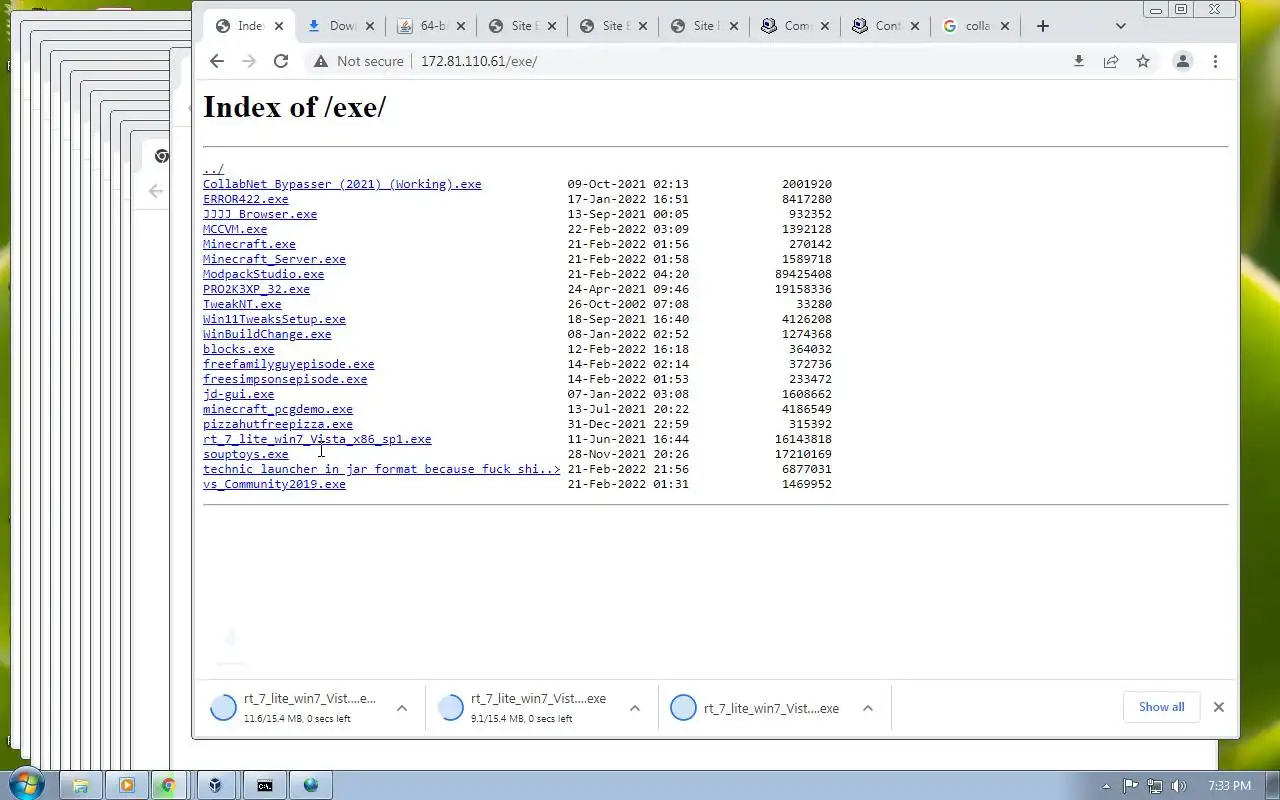Click the Show all downloads button
Viewport: 1280px width, 800px height.
point(1161,707)
